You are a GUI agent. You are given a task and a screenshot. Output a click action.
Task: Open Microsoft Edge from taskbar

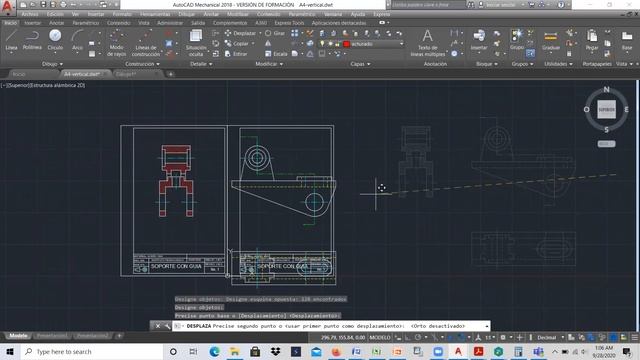(x=214, y=351)
